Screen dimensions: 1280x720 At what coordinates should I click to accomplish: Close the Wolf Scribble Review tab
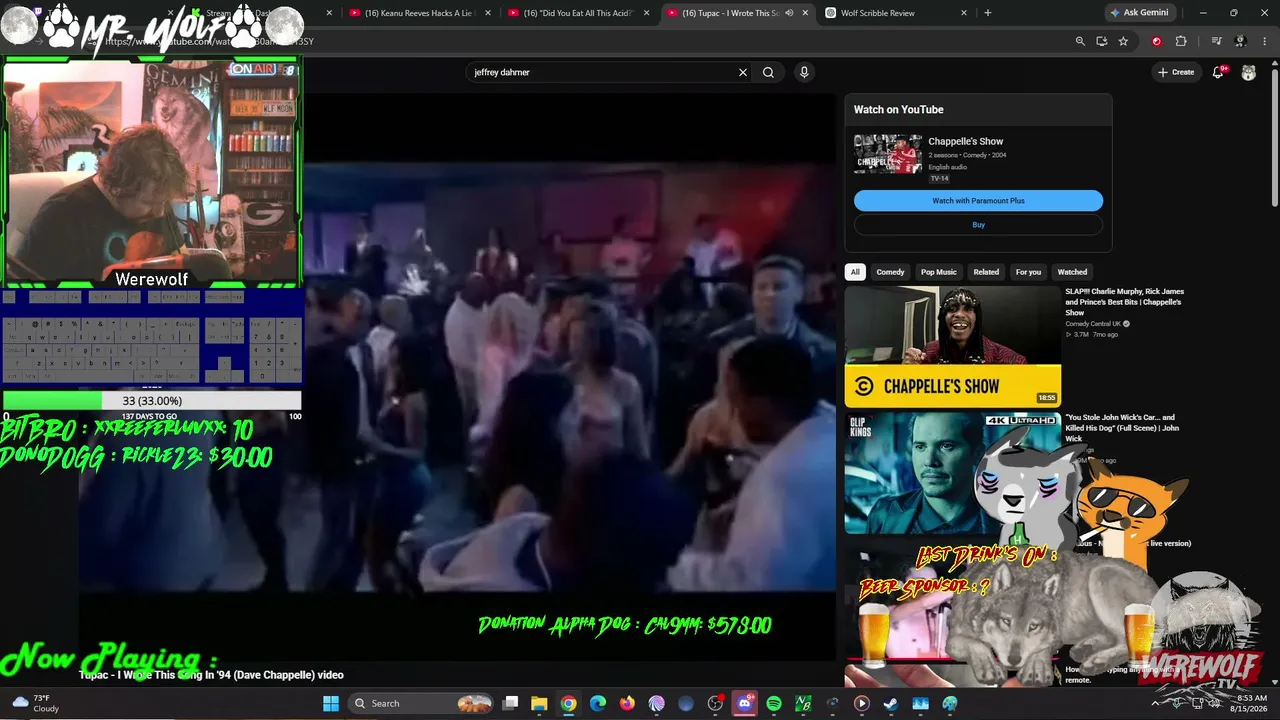[964, 13]
